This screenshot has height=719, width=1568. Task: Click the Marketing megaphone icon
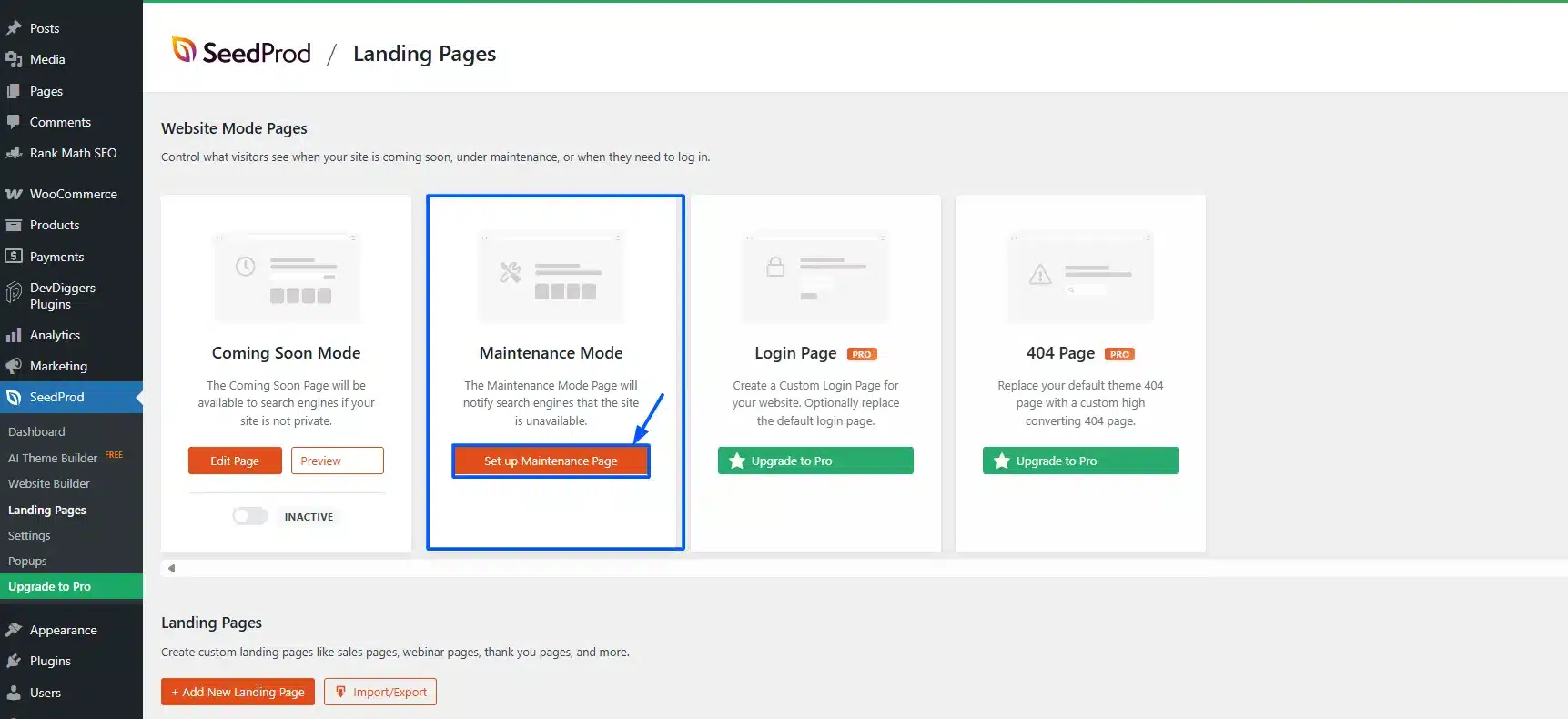pos(14,366)
